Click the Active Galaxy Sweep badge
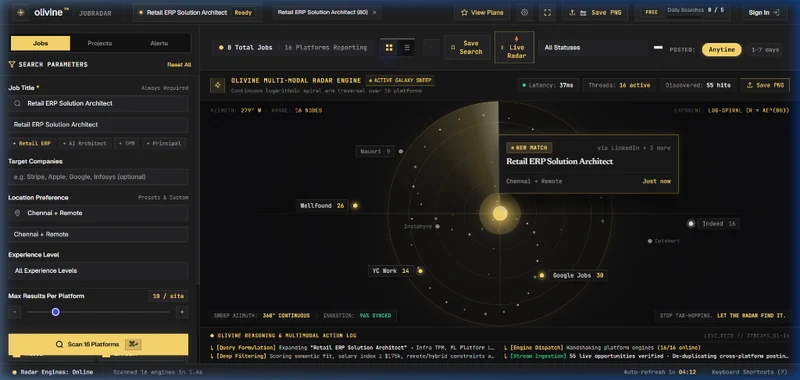800x380 pixels. 400,80
